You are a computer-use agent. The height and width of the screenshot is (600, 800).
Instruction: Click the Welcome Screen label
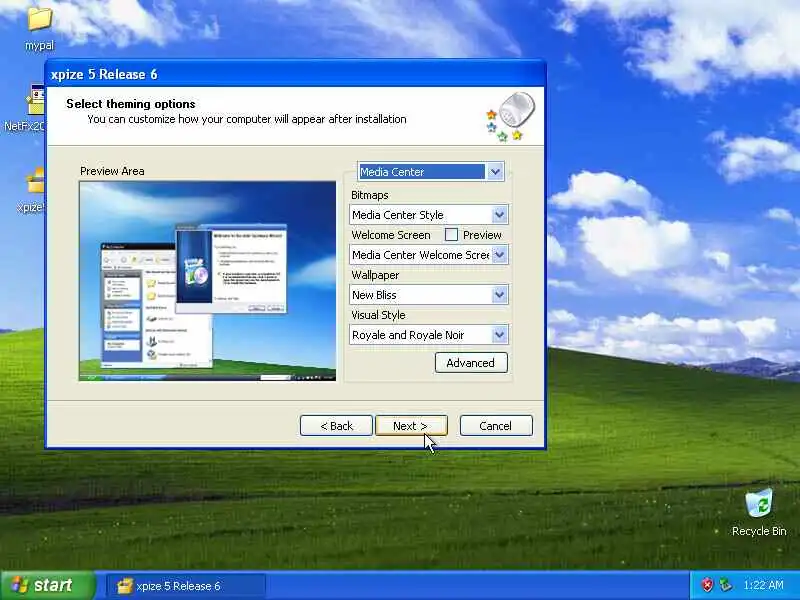[391, 235]
